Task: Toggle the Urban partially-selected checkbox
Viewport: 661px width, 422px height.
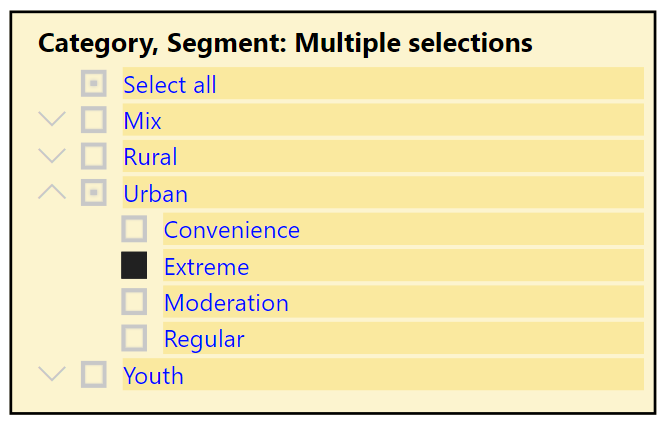Action: coord(94,193)
